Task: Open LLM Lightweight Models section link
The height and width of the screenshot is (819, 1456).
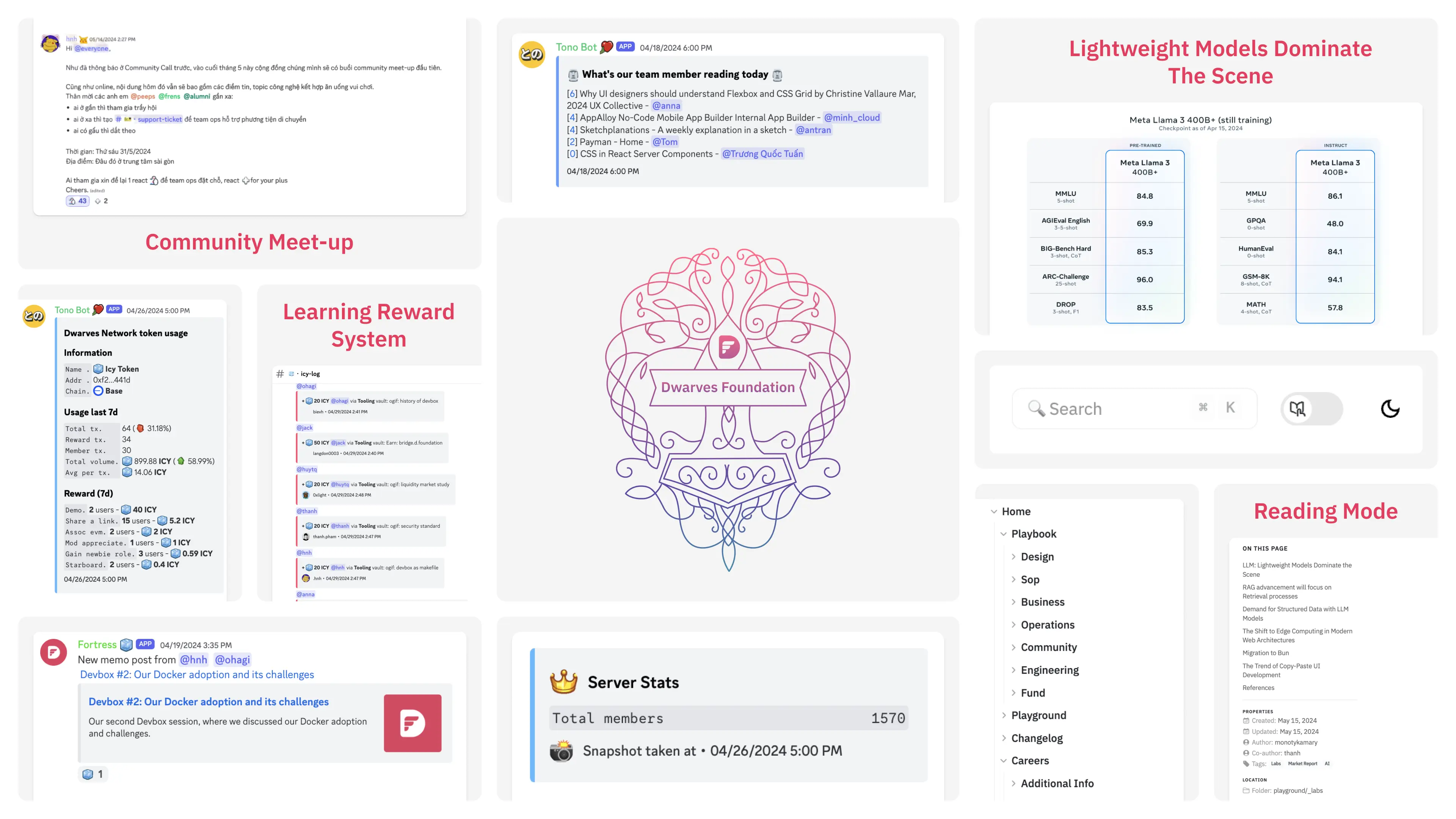Action: 1297,570
